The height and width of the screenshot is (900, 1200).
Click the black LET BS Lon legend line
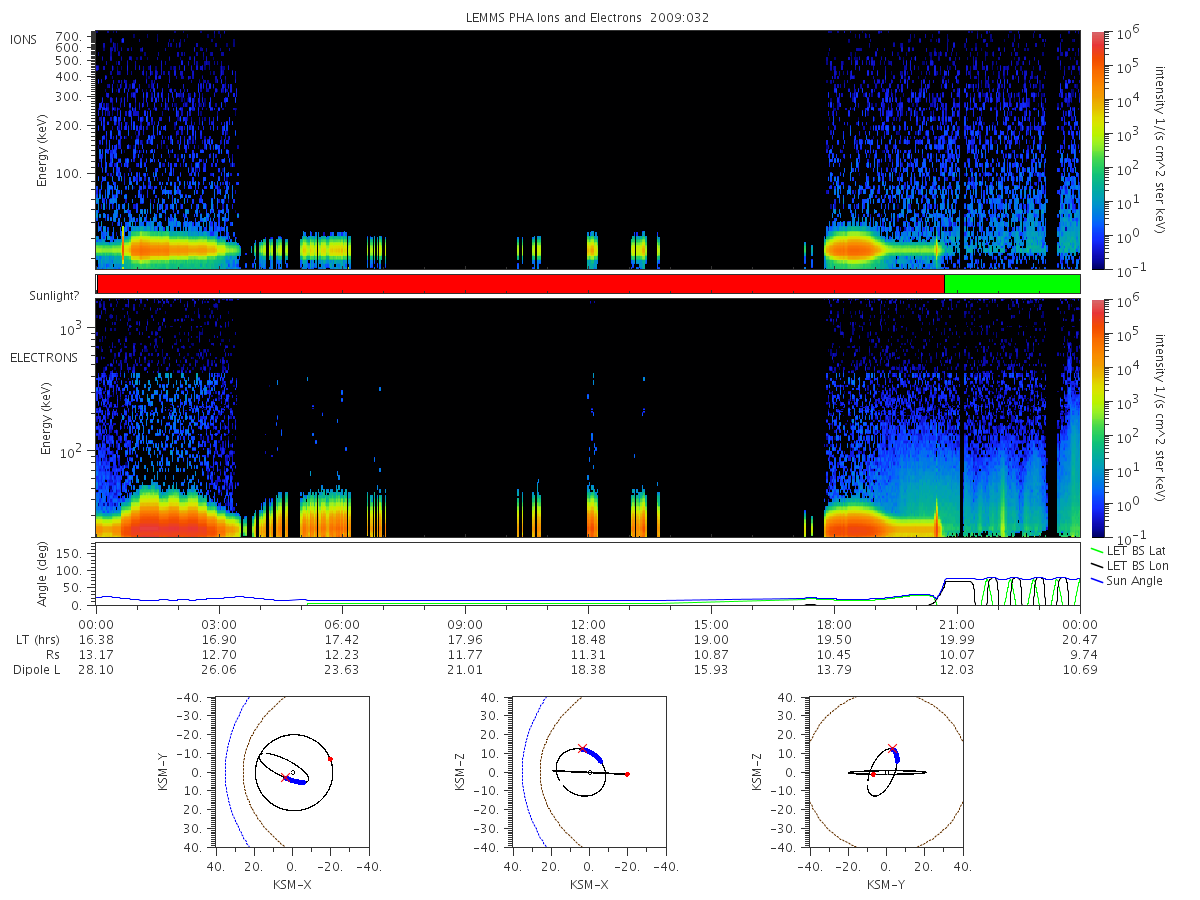click(1096, 566)
